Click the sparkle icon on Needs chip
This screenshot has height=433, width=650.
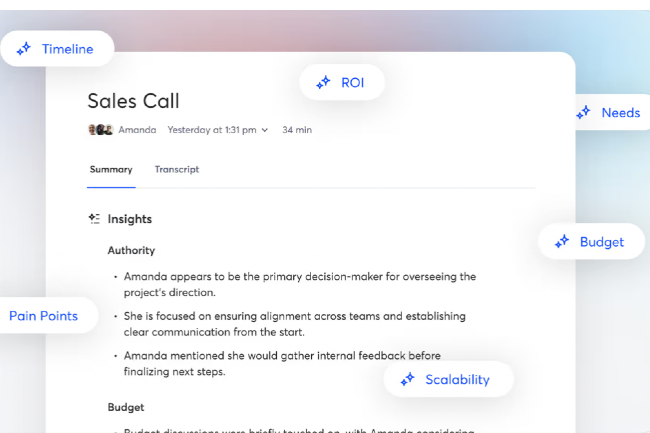tap(584, 113)
